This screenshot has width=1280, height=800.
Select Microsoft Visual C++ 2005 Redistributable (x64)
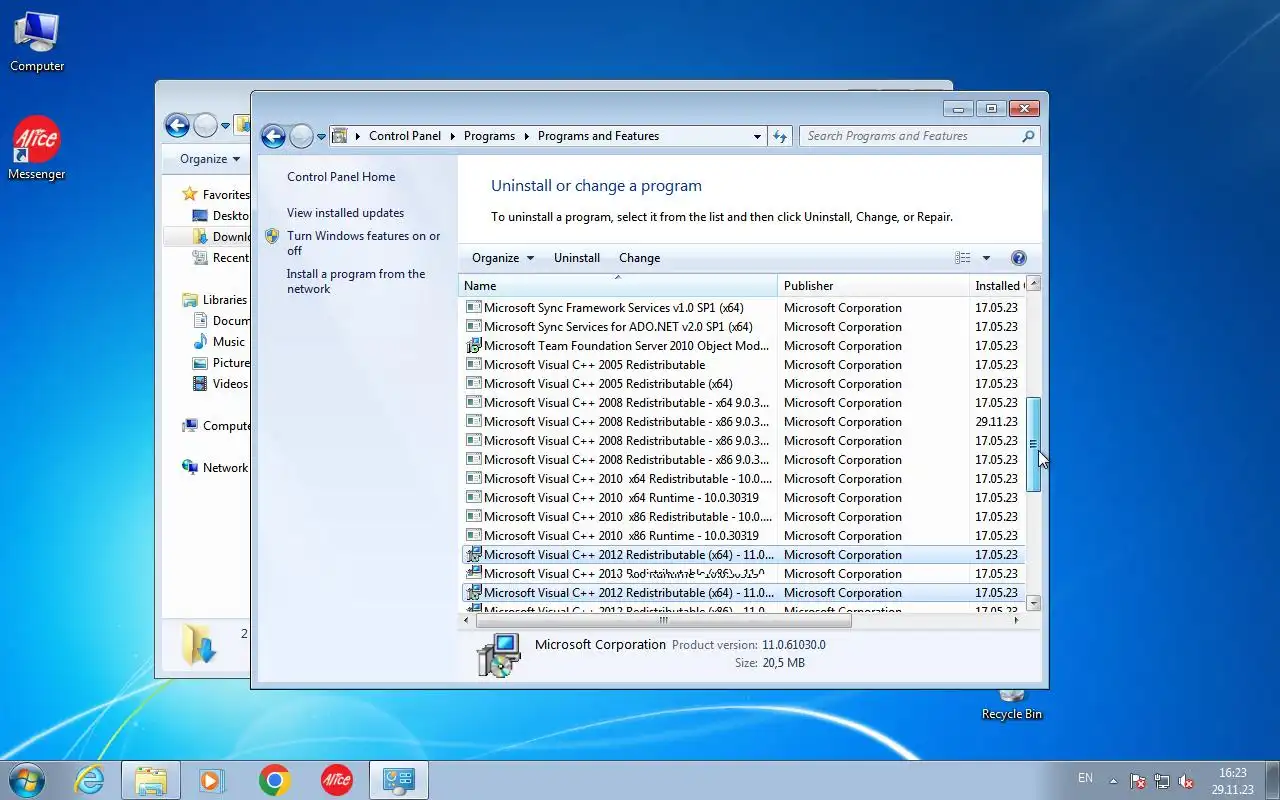pyautogui.click(x=742, y=384)
